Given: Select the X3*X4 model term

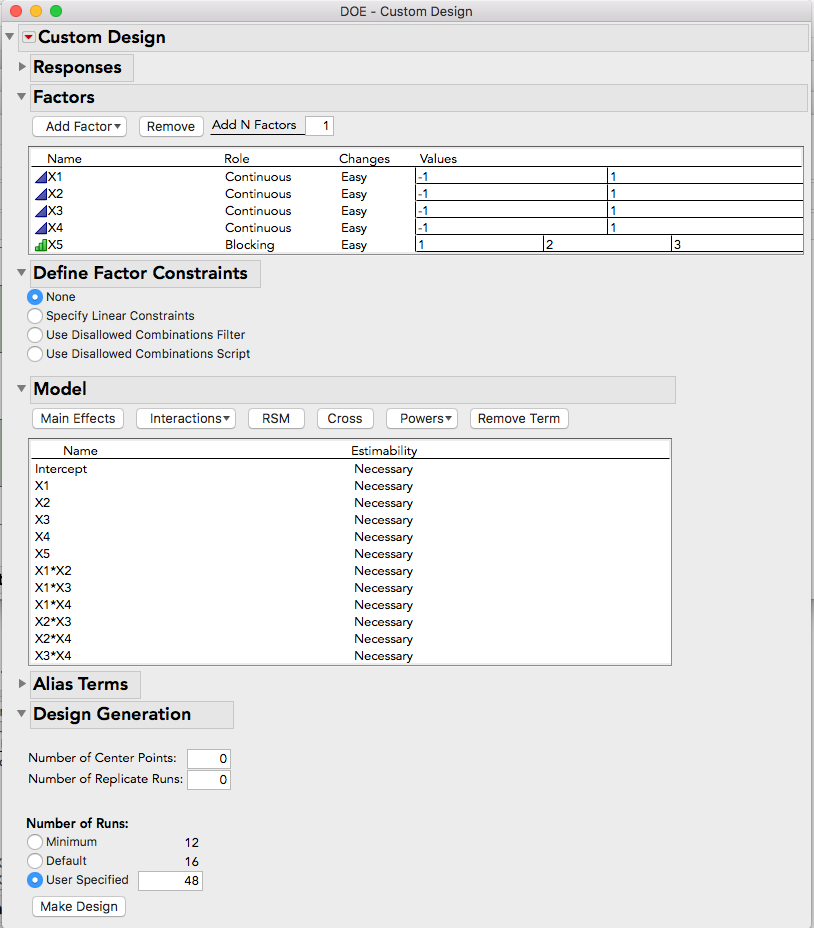Looking at the screenshot, I should click(x=53, y=656).
